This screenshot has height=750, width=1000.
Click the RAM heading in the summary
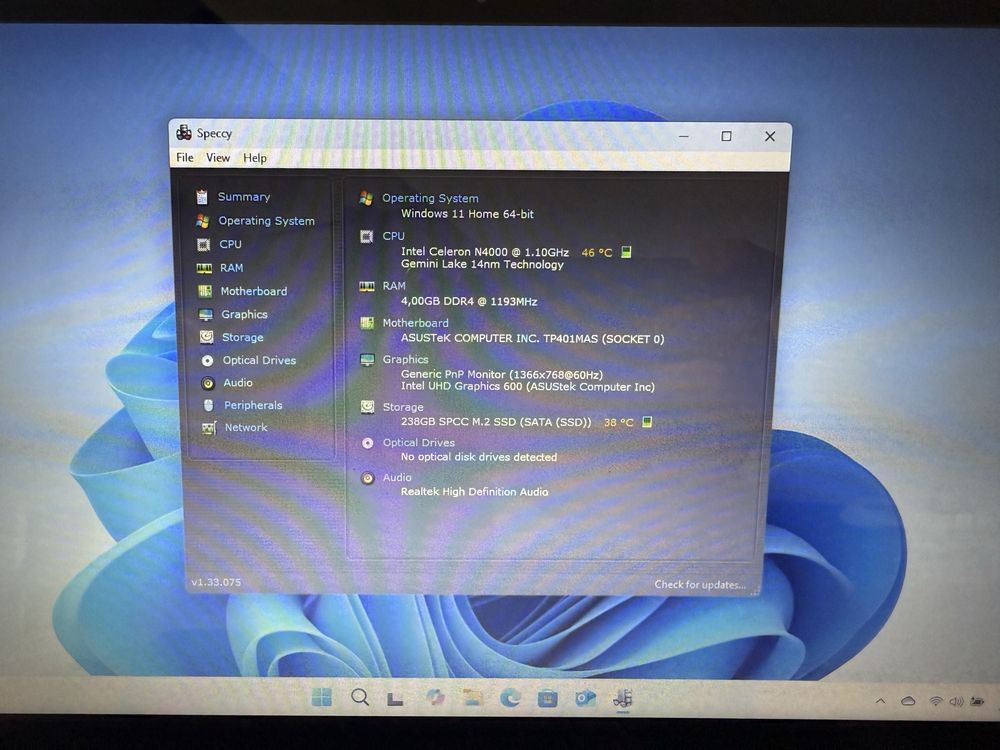(393, 286)
